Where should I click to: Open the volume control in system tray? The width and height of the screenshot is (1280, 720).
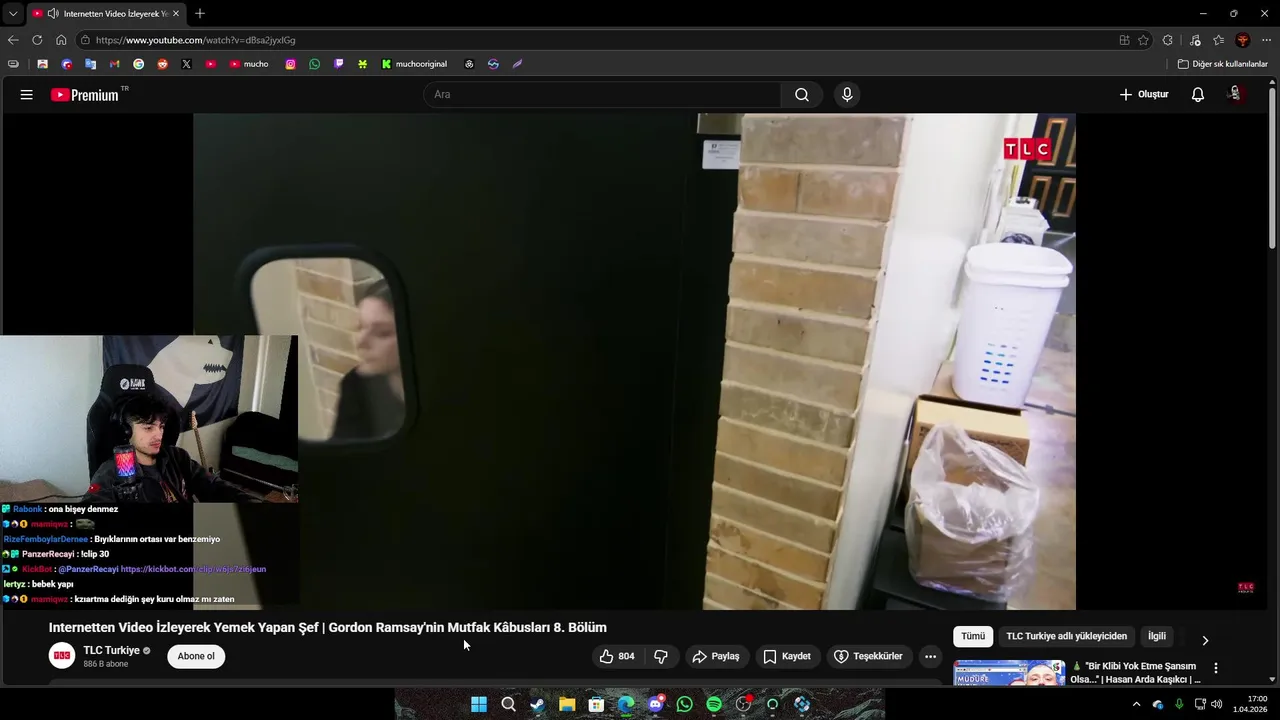1216,704
